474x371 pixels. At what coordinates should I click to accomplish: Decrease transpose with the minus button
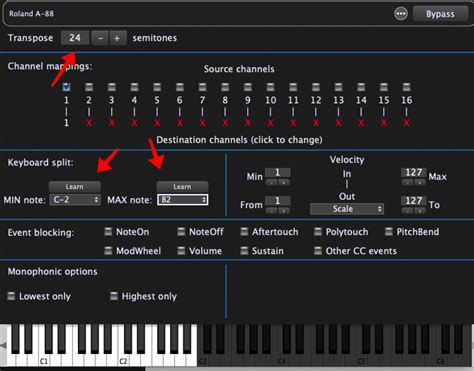(x=100, y=38)
